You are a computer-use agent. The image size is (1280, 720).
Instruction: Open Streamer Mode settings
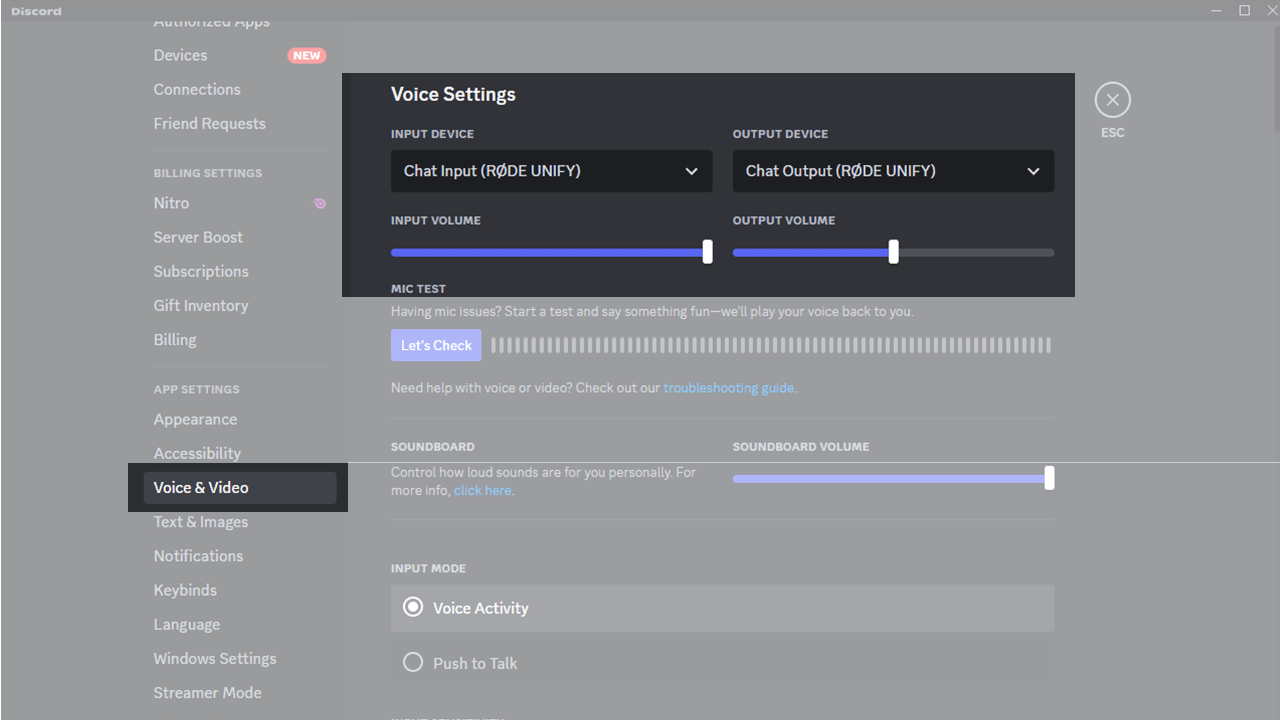point(207,692)
